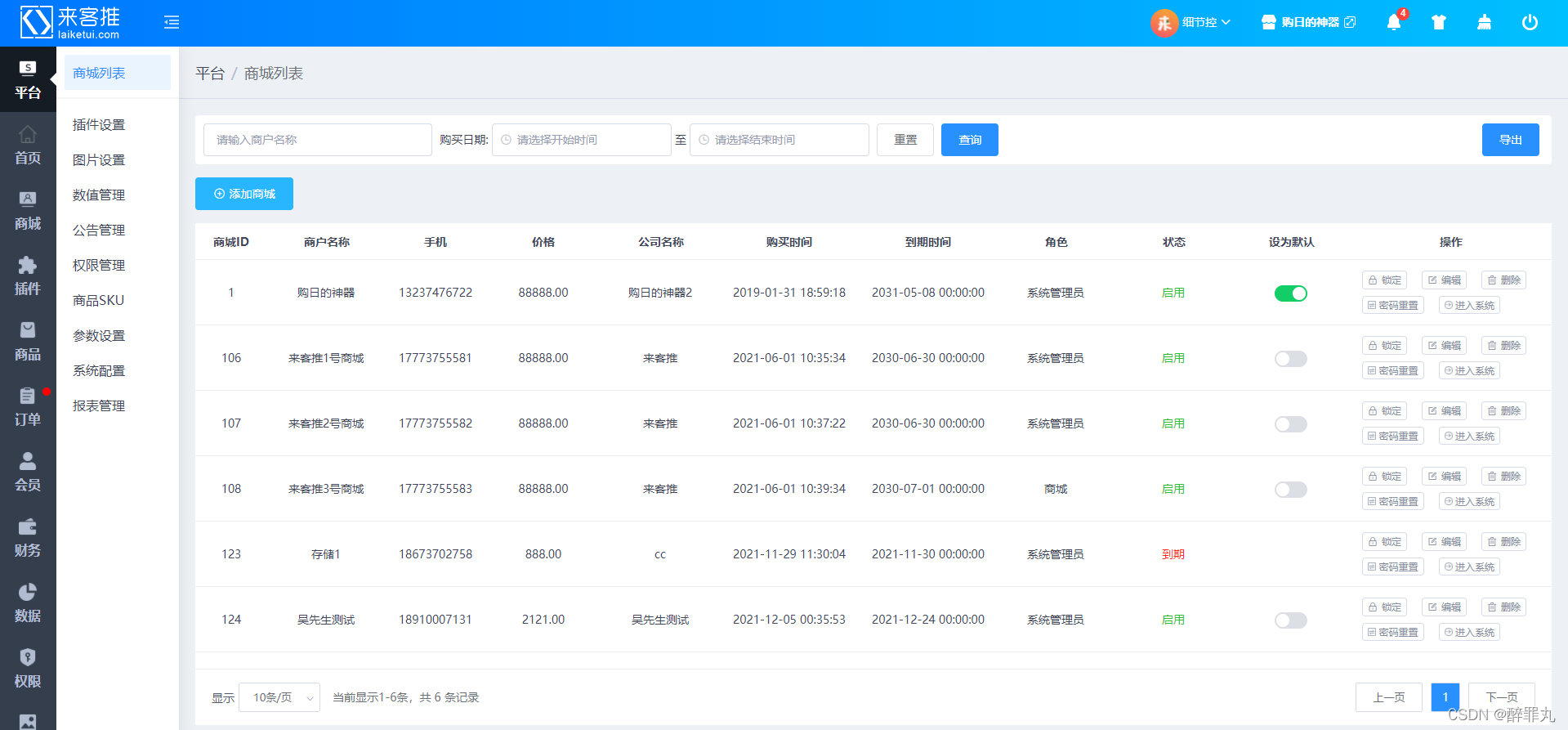Click the 下一页 next page button
The width and height of the screenshot is (1568, 730).
(x=1502, y=697)
